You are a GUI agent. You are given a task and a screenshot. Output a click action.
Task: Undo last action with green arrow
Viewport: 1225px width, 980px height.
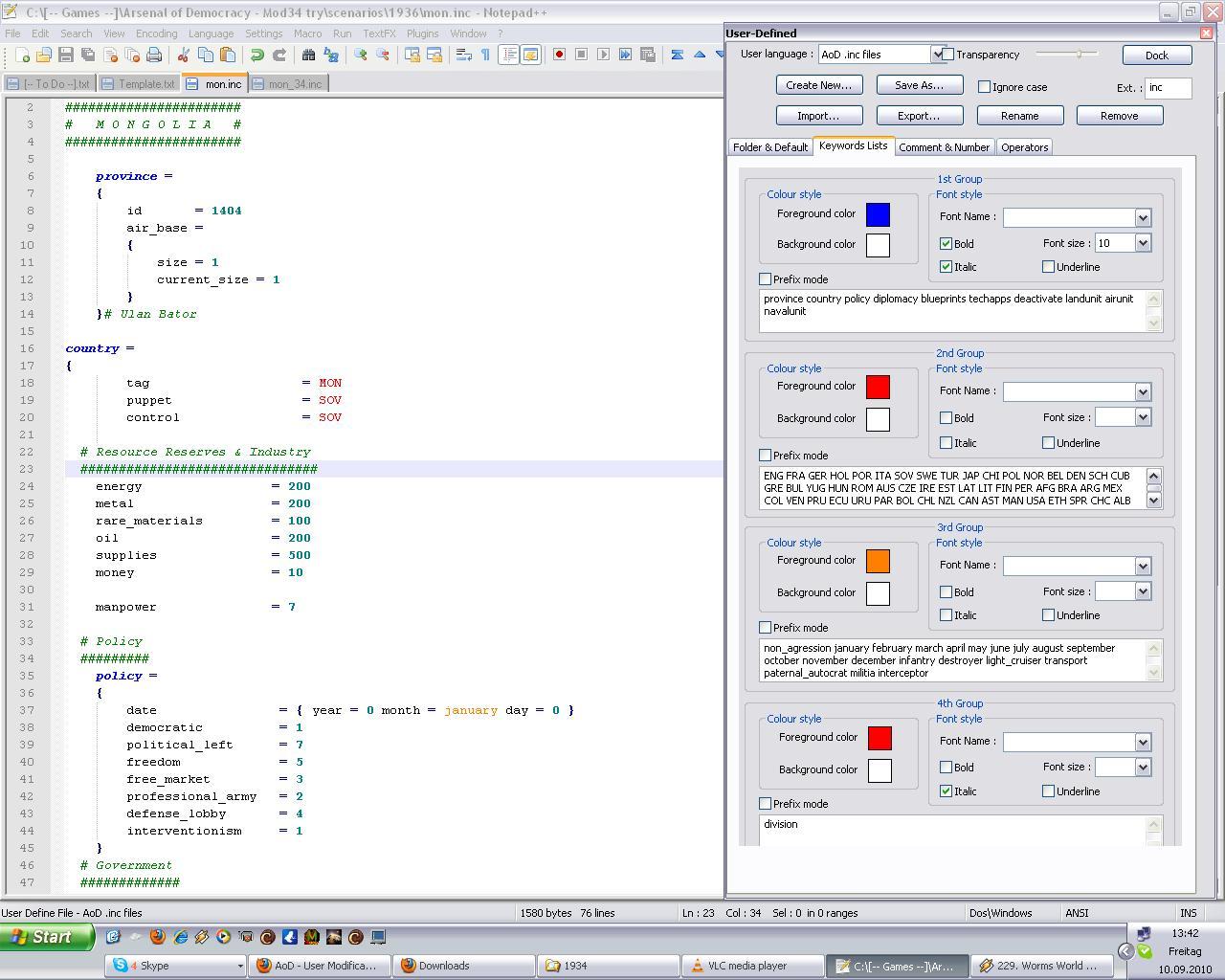(x=256, y=56)
